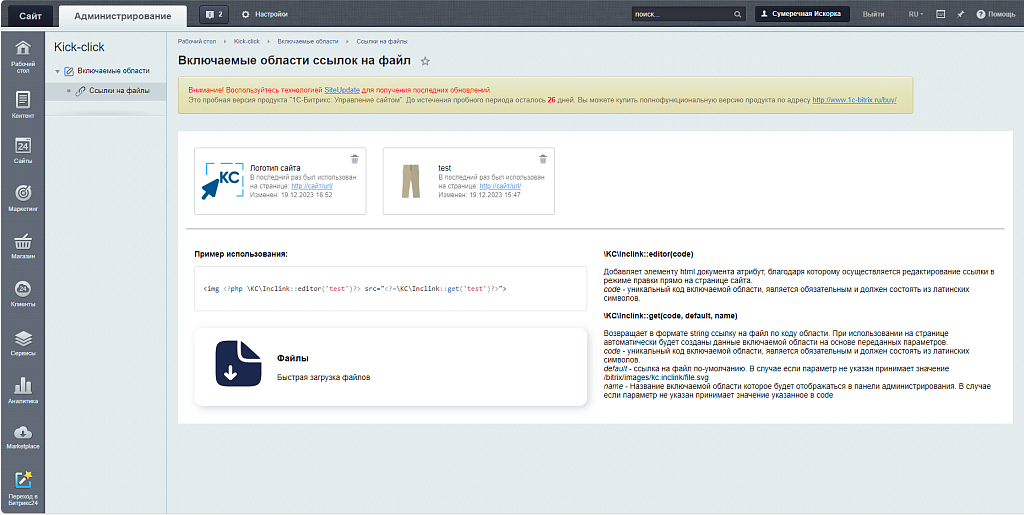
Task: Open the Контент sidebar section
Action: [x=22, y=104]
